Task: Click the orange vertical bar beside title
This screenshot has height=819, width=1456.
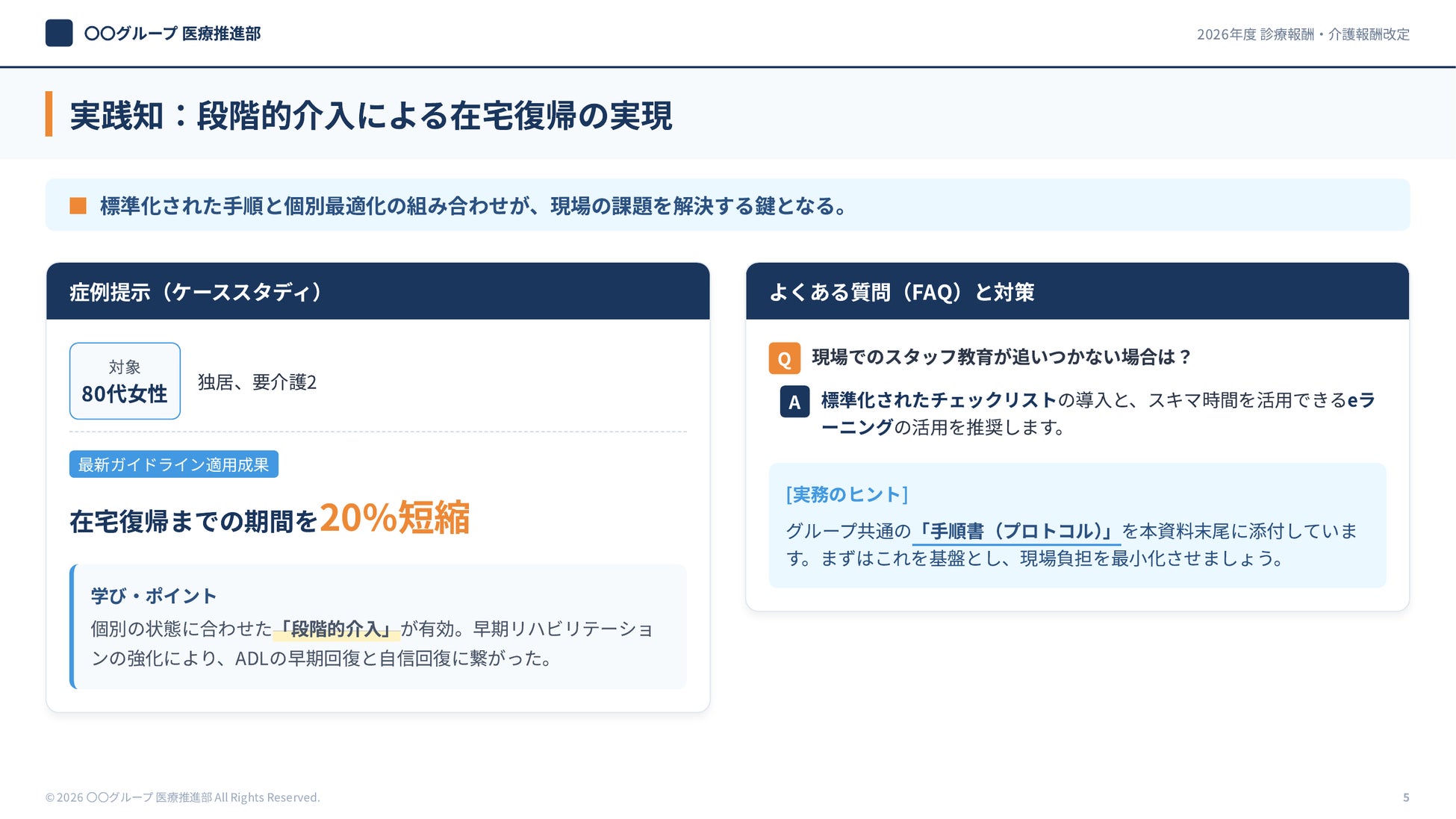Action: pos(49,114)
